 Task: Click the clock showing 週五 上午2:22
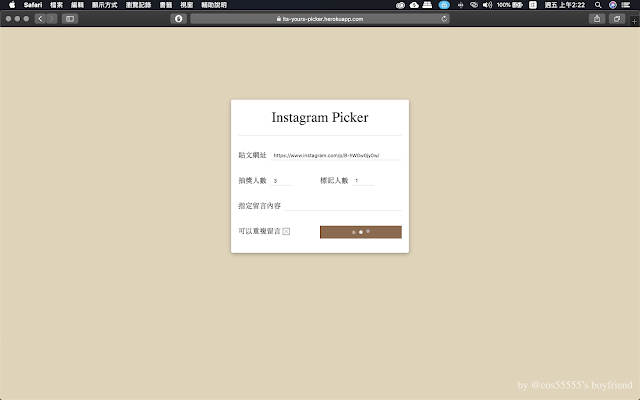pyautogui.click(x=564, y=5)
